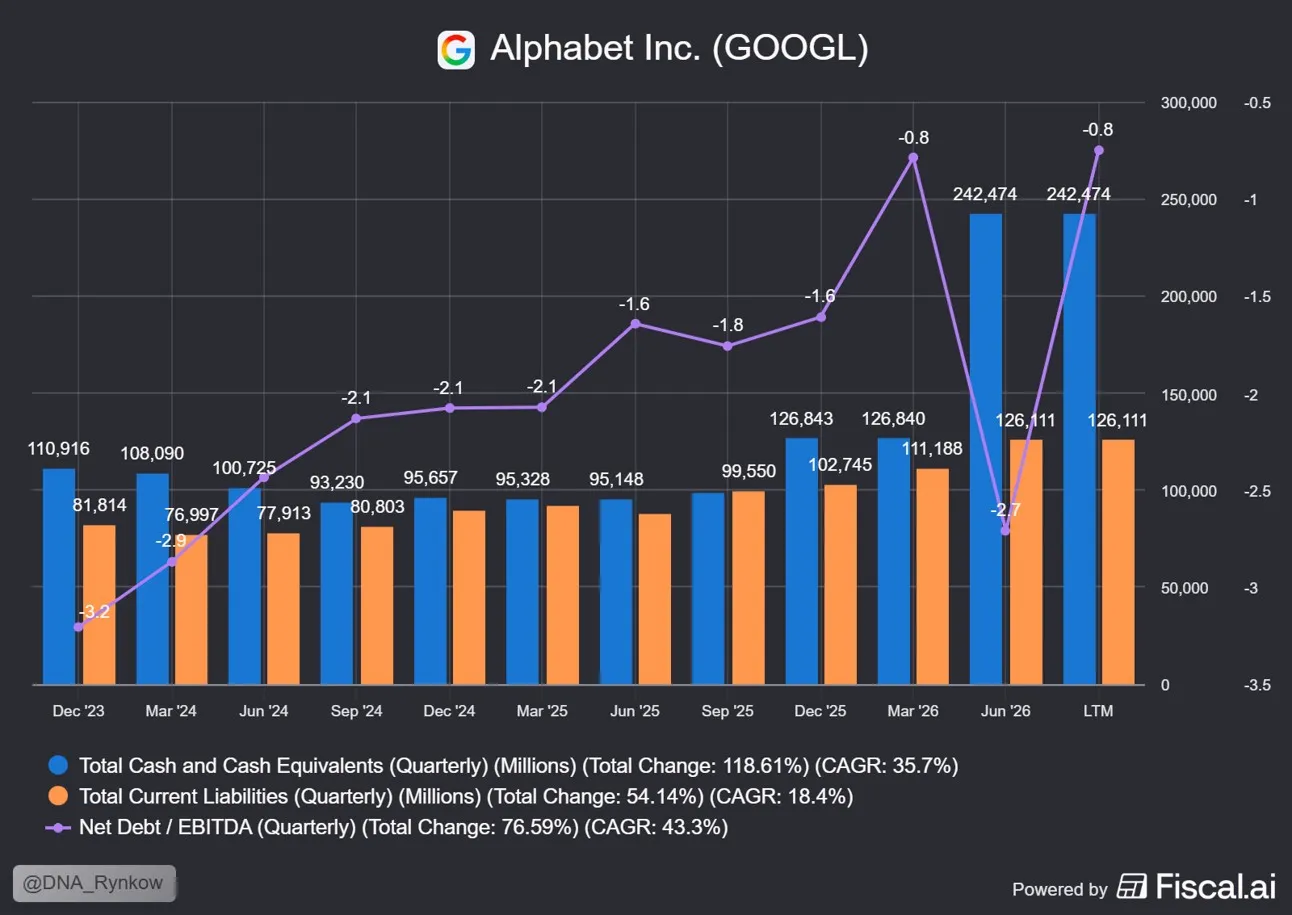The height and width of the screenshot is (915, 1292).
Task: Click the Jun '26 line point at -2.7
Action: (x=1005, y=530)
